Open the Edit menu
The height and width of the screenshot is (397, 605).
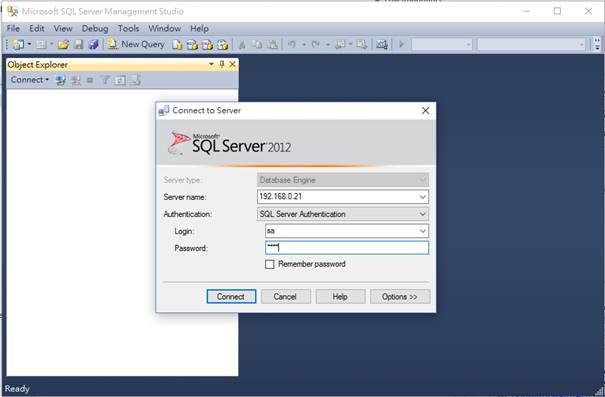tap(37, 29)
